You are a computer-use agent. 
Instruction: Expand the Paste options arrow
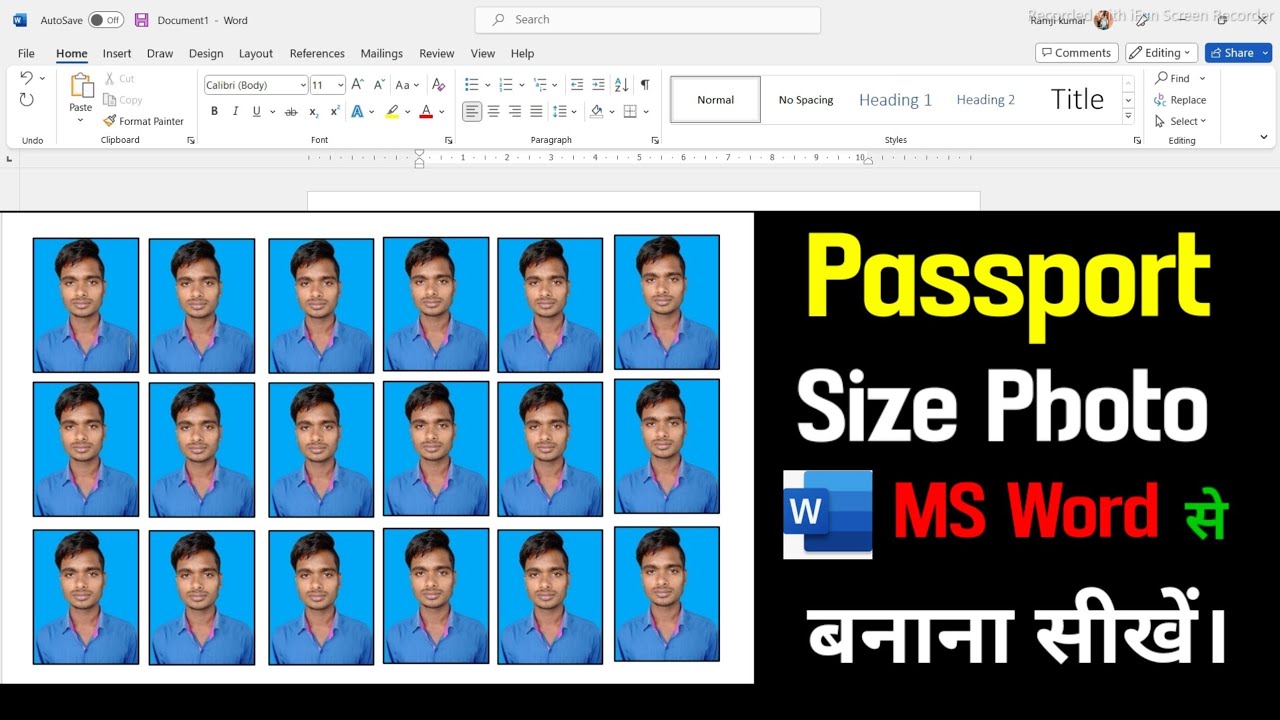[81, 120]
